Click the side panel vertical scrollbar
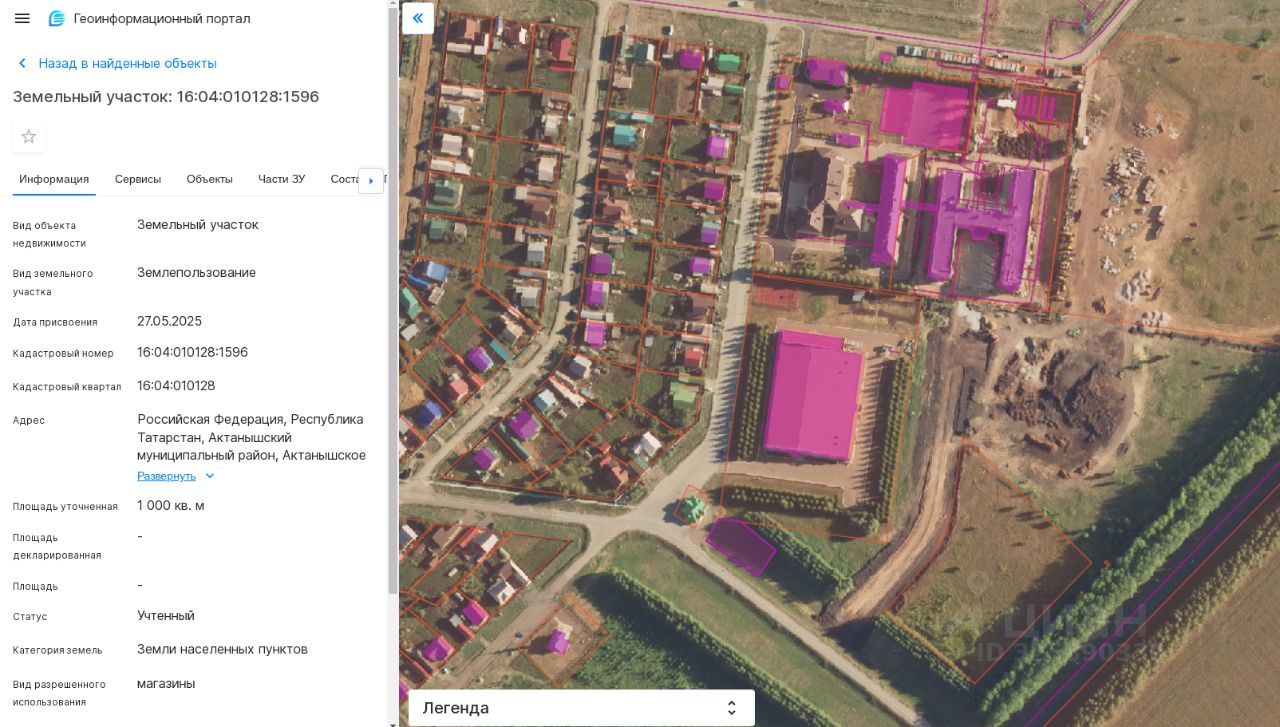Image resolution: width=1280 pixels, height=727 pixels. (393, 300)
